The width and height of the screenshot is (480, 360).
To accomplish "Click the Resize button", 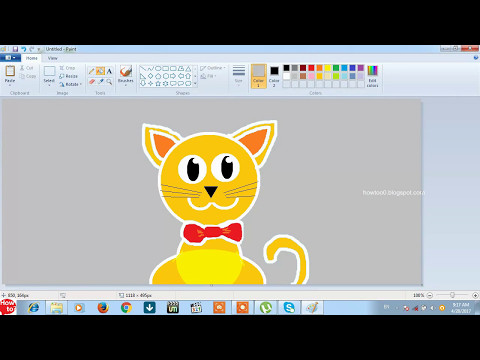I will (x=68, y=76).
